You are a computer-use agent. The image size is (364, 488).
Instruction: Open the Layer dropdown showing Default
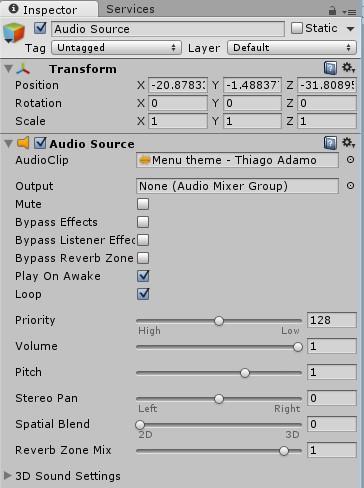pos(292,48)
